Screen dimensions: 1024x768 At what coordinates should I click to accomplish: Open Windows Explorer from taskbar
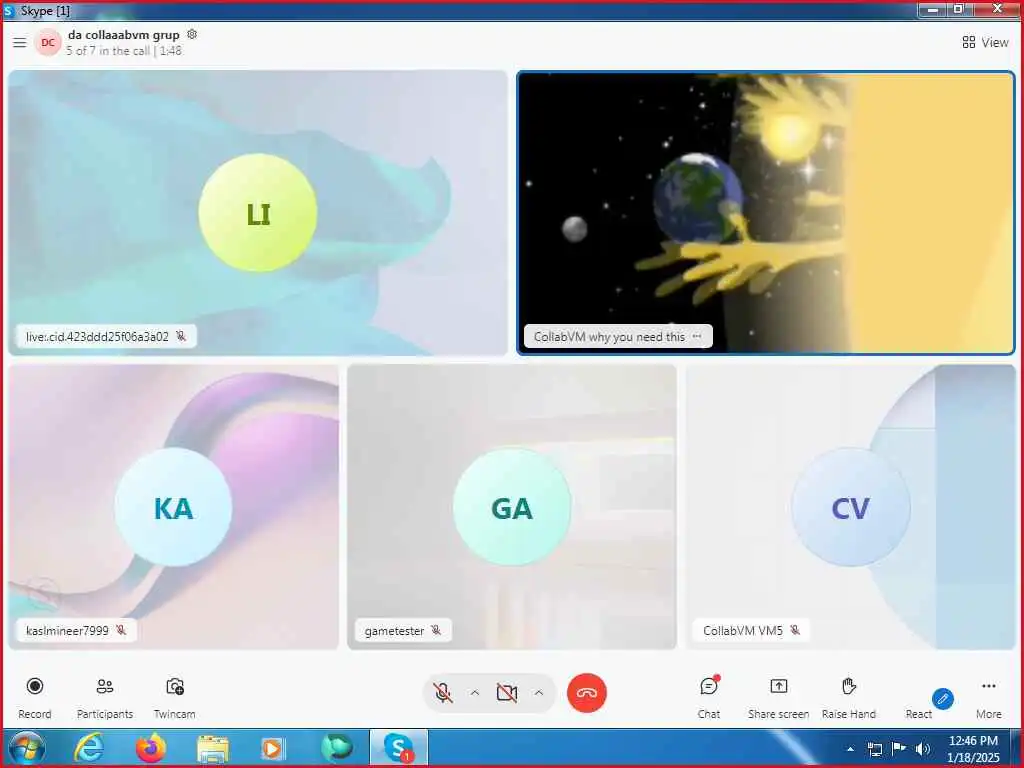click(x=213, y=748)
